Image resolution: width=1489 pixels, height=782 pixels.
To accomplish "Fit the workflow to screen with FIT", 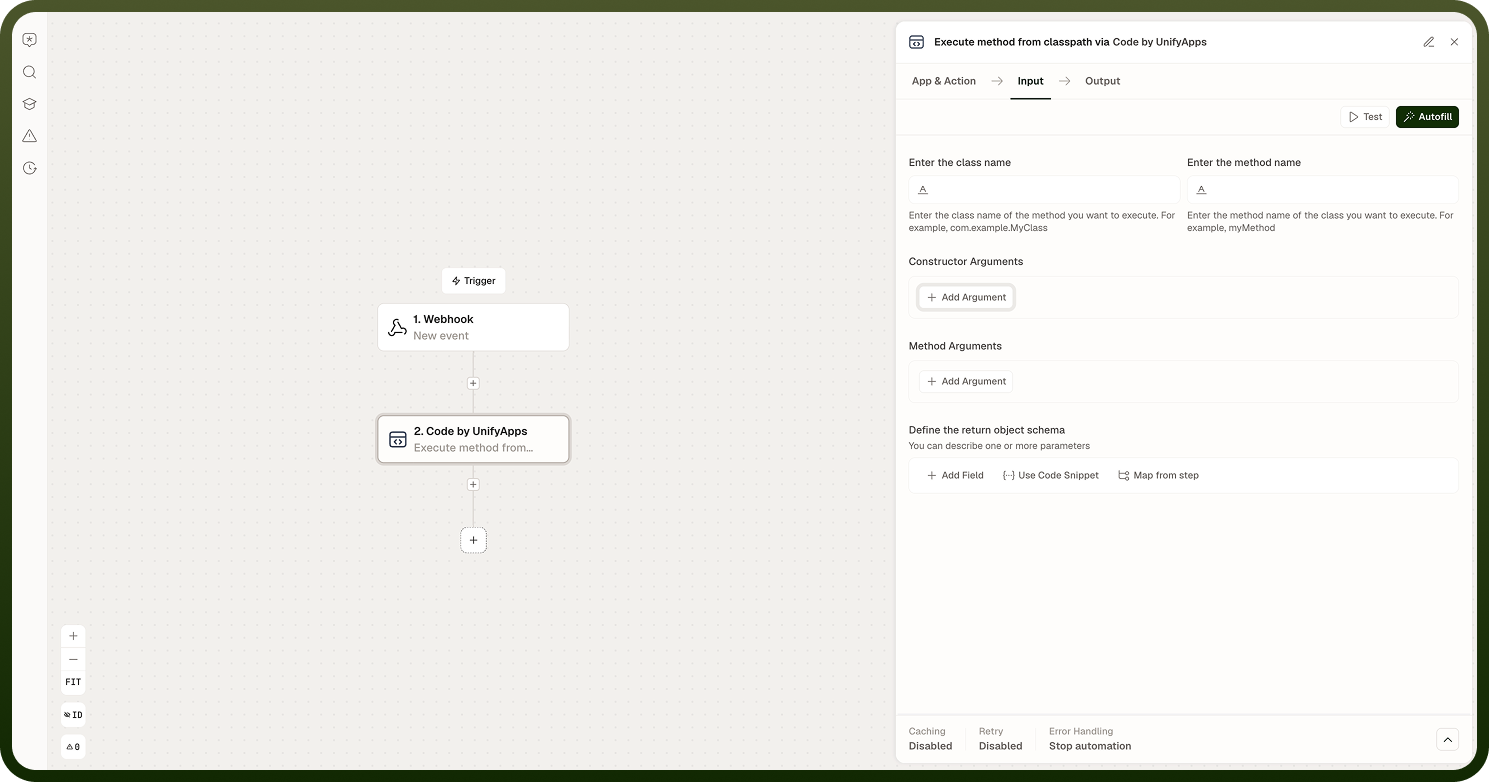I will coord(73,682).
